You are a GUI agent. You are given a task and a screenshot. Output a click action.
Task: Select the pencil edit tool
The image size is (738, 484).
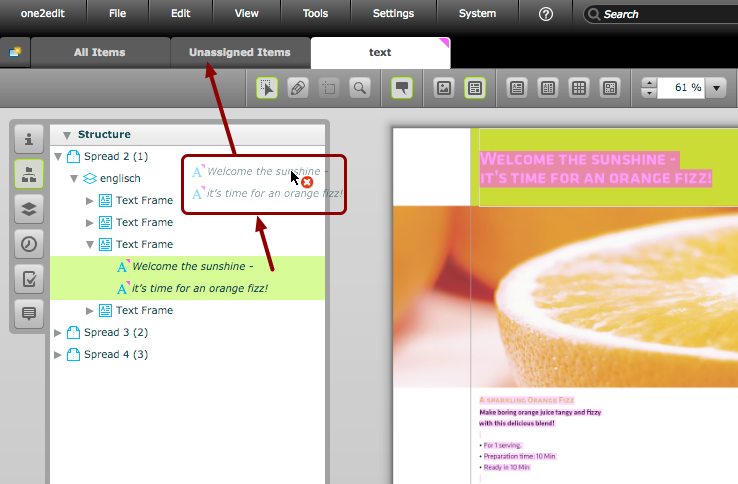[x=298, y=88]
